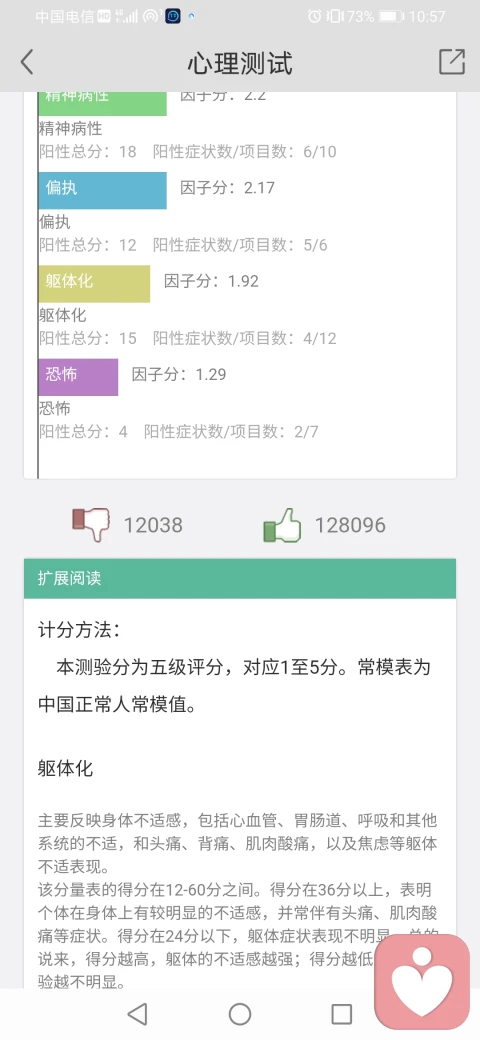Tap the 计分方法 heading
This screenshot has width=480, height=1040.
point(80,629)
